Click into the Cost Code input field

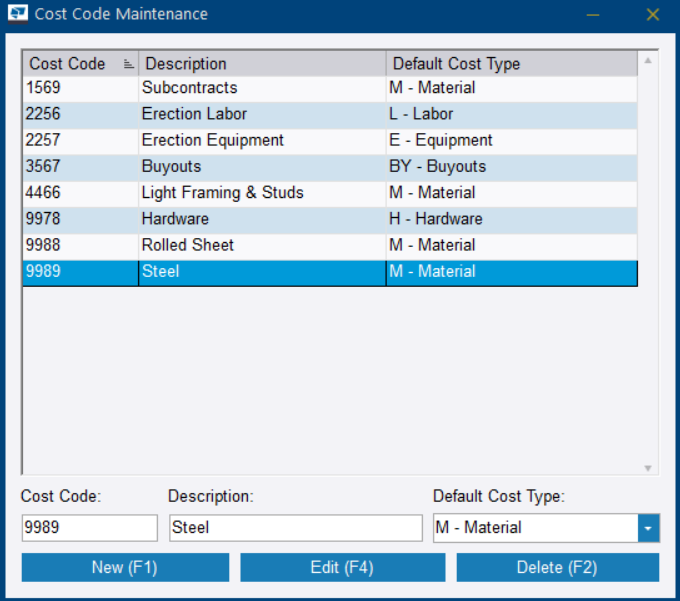tap(89, 528)
